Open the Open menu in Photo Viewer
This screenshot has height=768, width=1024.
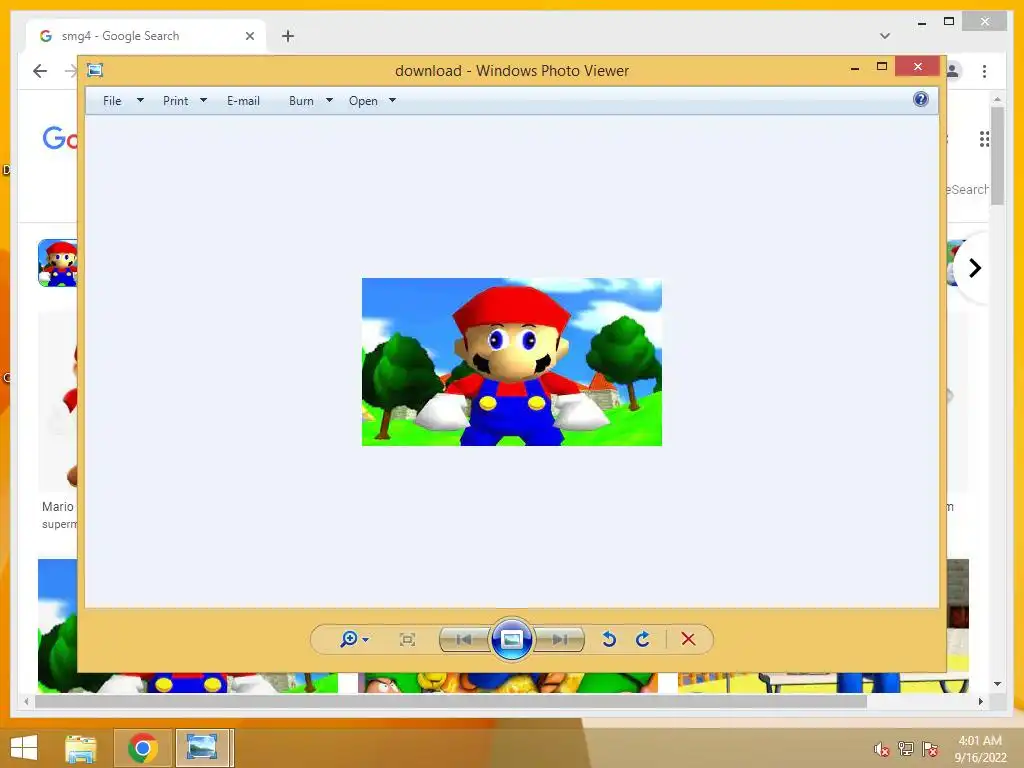tap(363, 101)
